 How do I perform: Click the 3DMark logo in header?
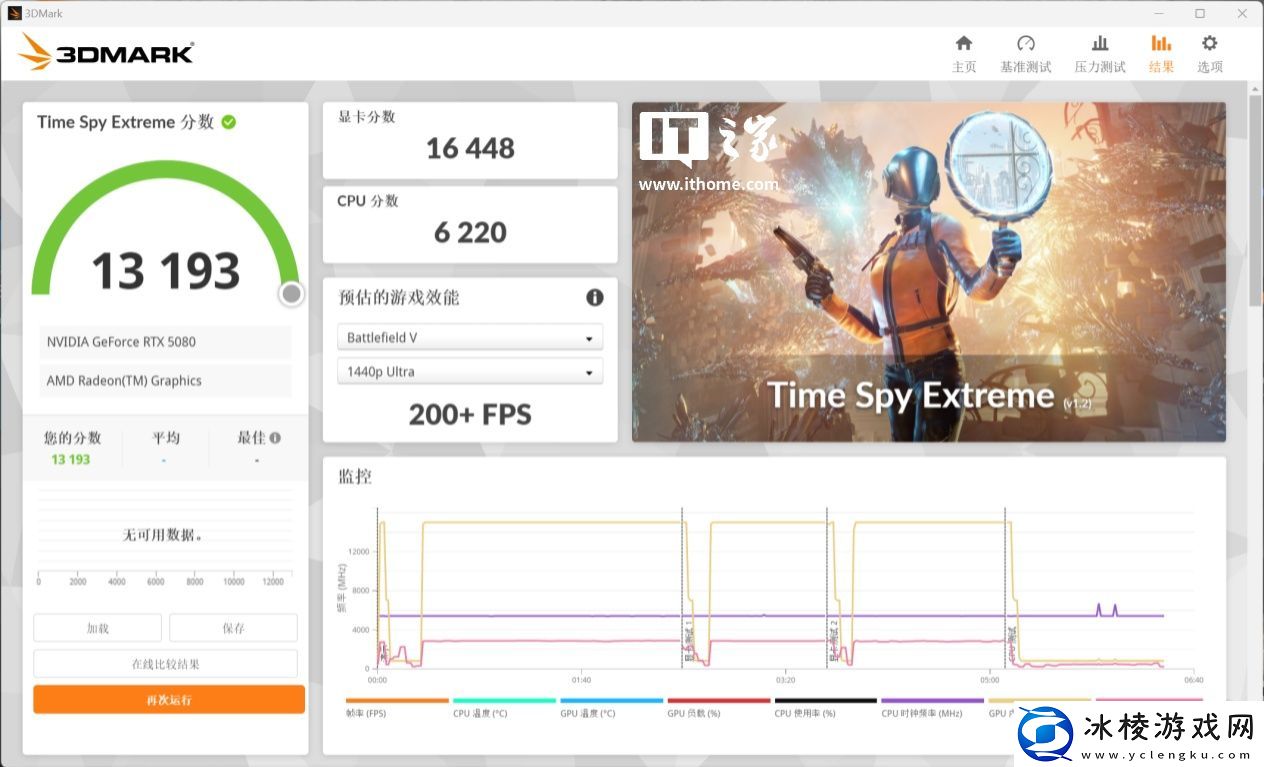106,52
